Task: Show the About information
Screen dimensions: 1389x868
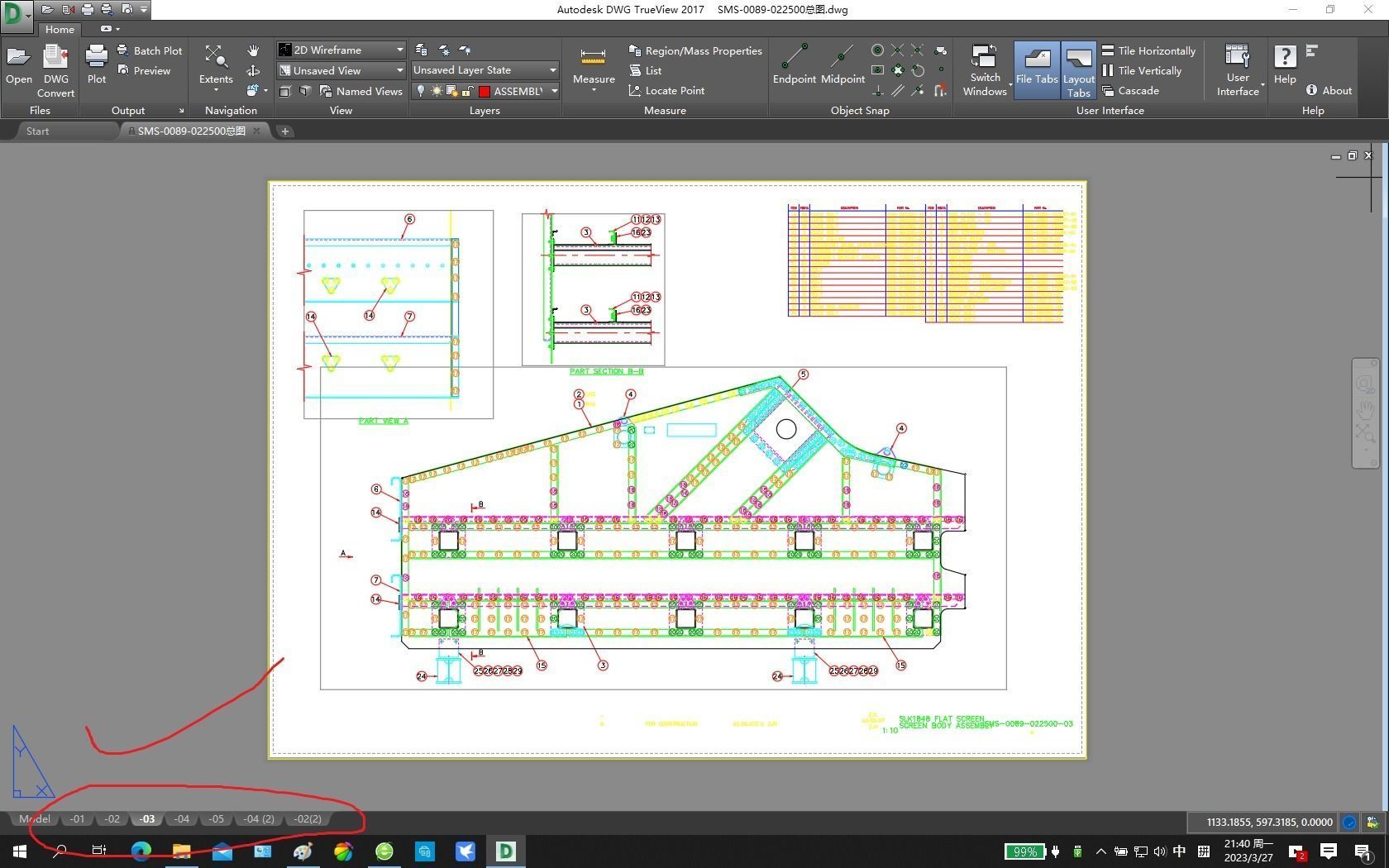Action: tap(1329, 91)
